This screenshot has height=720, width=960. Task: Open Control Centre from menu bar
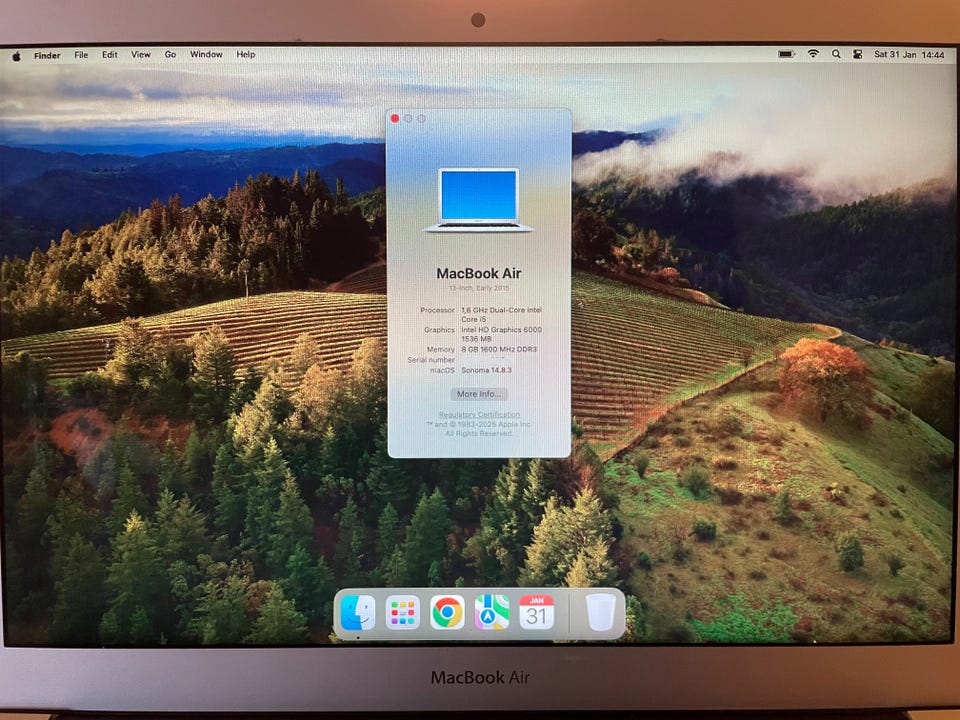(858, 54)
